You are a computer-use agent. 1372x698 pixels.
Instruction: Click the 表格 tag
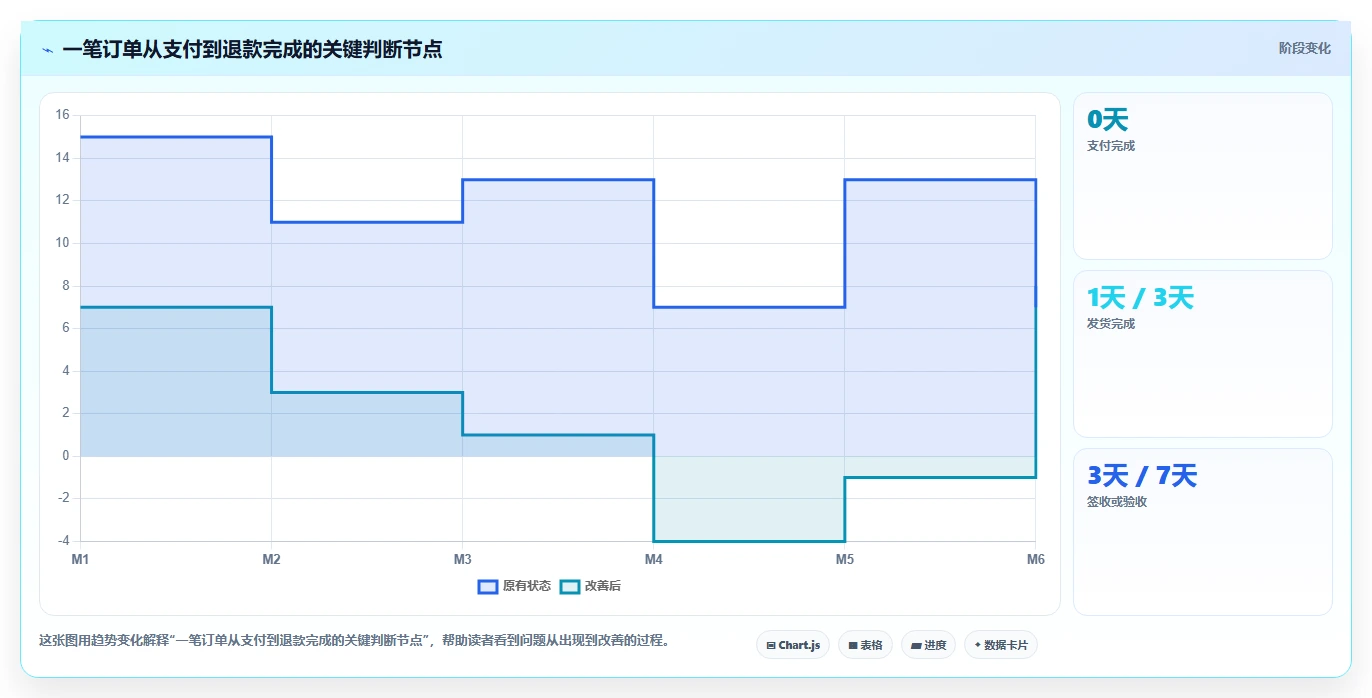click(x=865, y=645)
